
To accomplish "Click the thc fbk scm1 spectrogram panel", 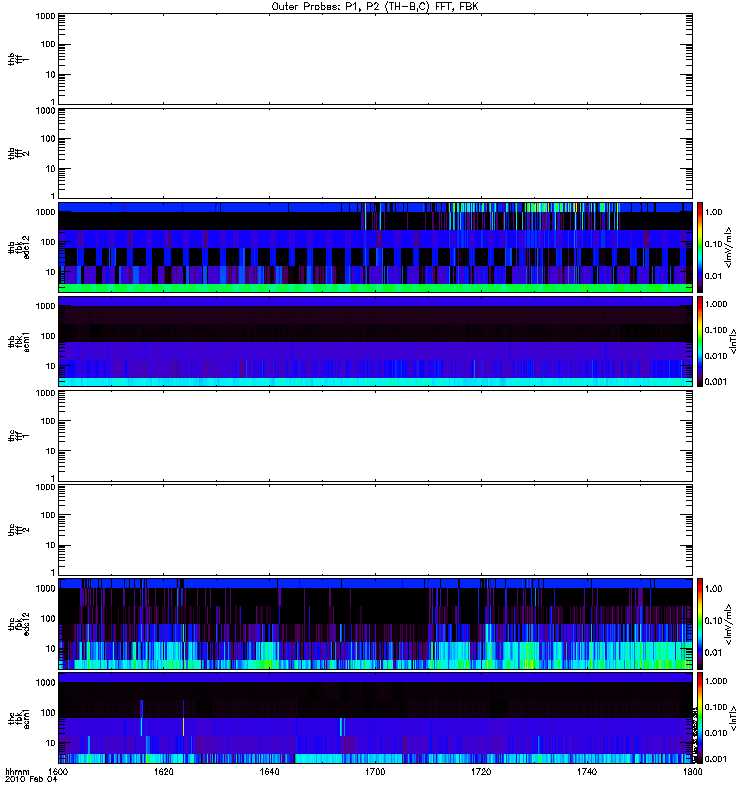I will (376, 718).
